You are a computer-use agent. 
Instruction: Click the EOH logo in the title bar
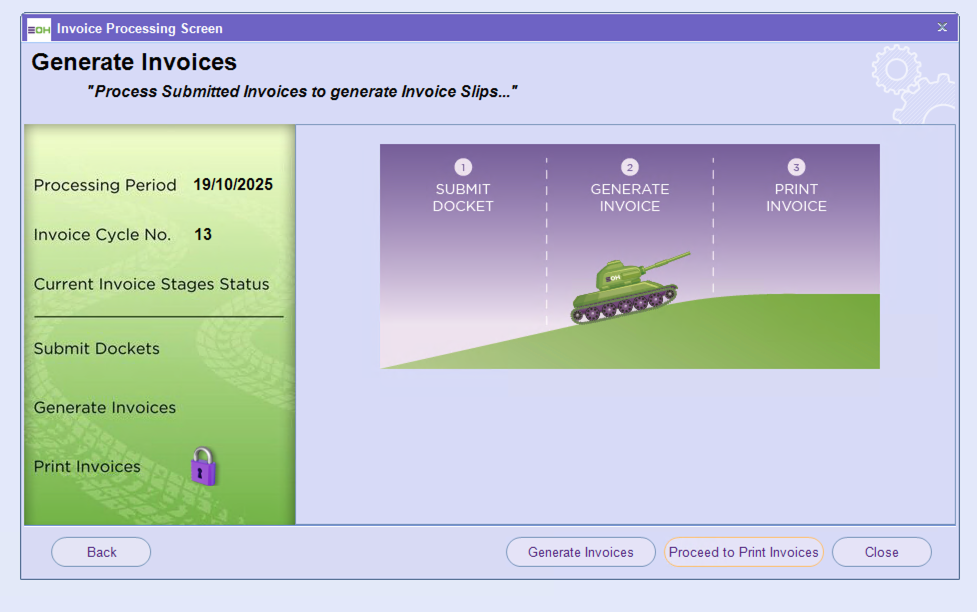[x=38, y=28]
